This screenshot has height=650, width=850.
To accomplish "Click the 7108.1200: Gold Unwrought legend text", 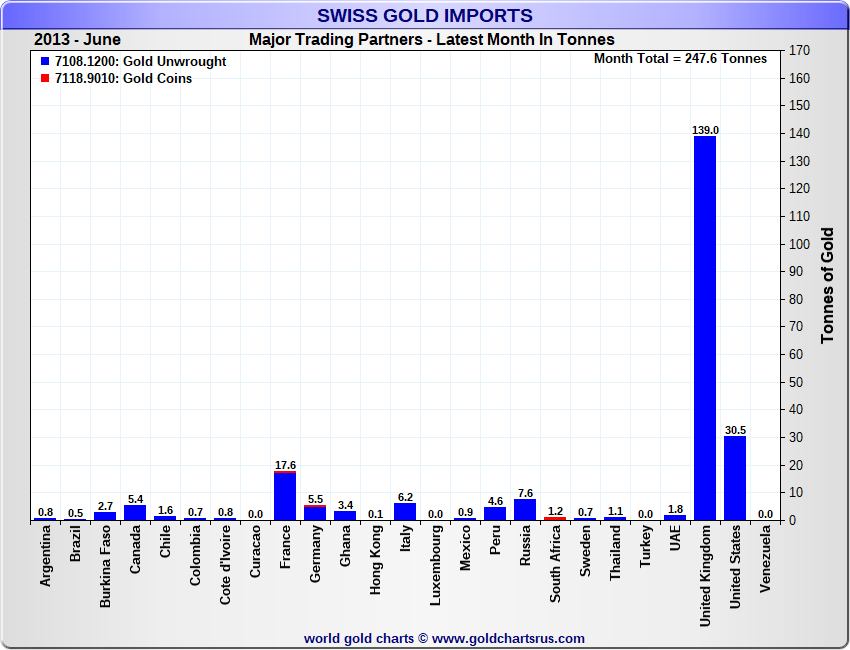I will coord(140,62).
